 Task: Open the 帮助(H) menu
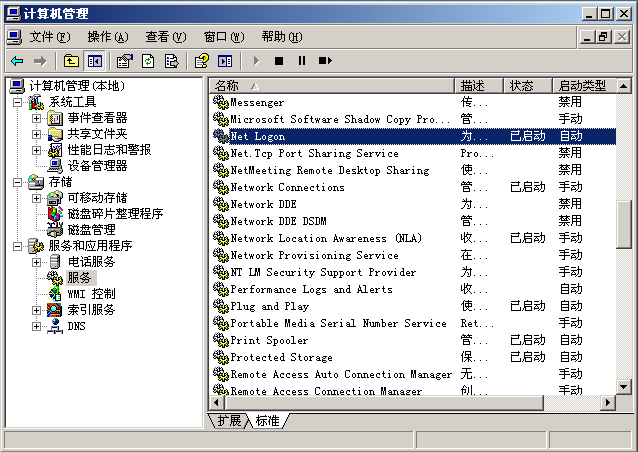pyautogui.click(x=282, y=37)
